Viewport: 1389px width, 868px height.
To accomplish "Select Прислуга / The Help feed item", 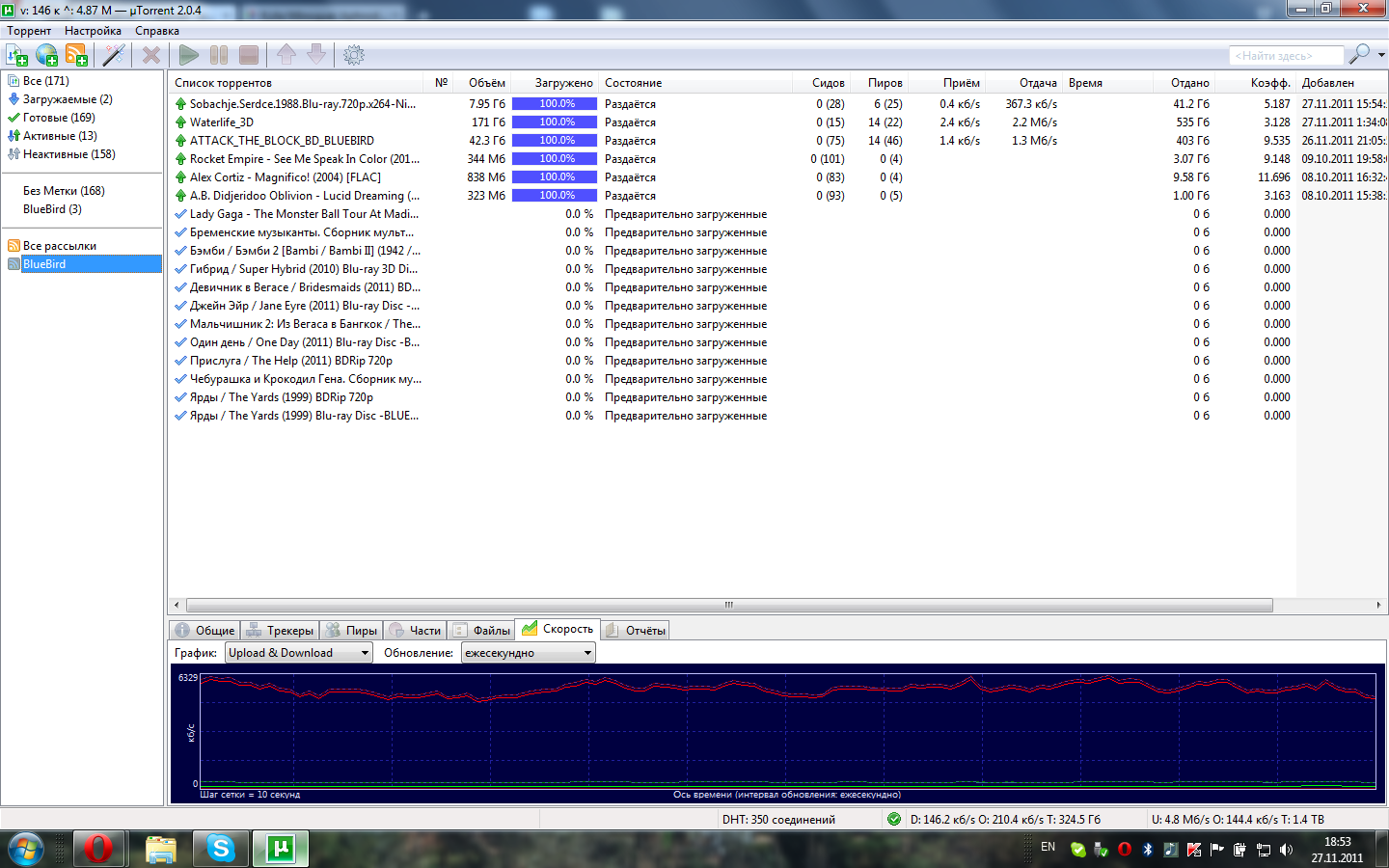I will (777, 361).
